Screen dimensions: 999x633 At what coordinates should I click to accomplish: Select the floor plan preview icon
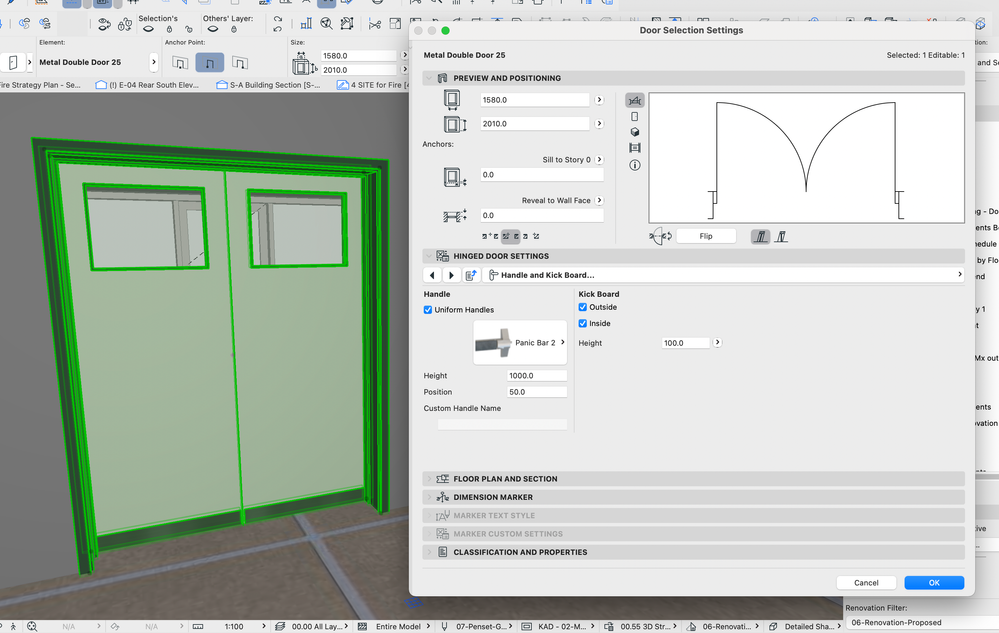pos(634,100)
